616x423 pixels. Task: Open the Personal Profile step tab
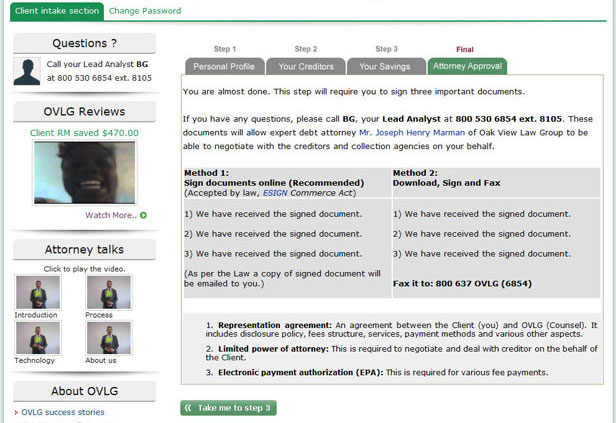point(224,66)
